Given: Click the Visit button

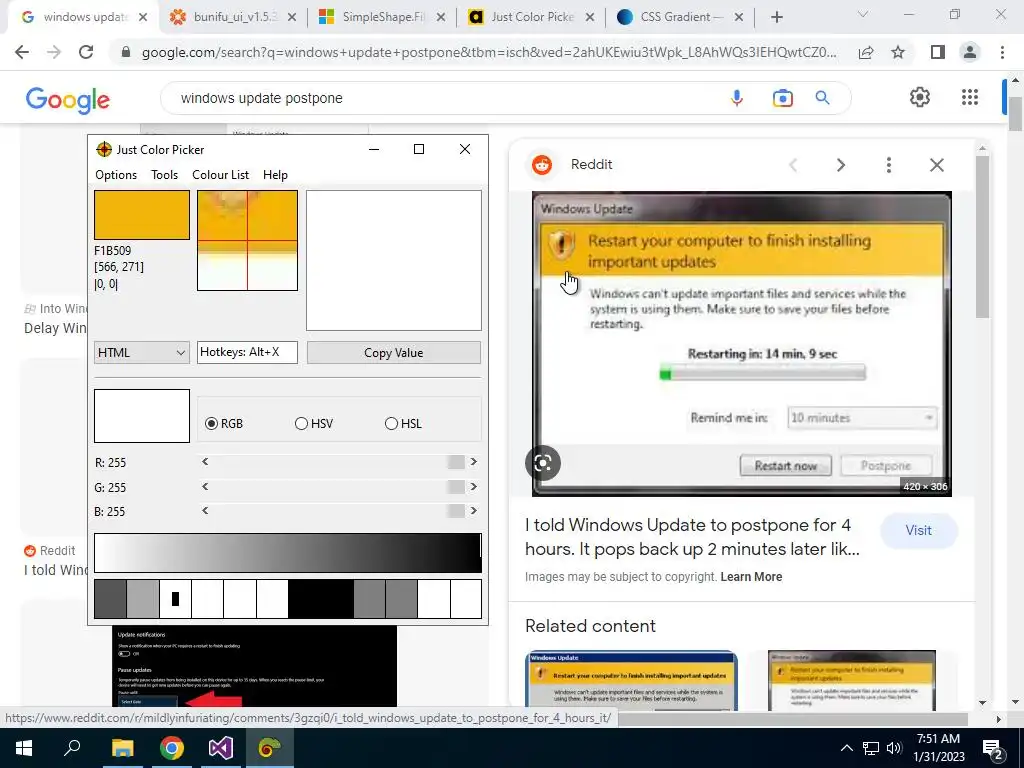Looking at the screenshot, I should (919, 530).
